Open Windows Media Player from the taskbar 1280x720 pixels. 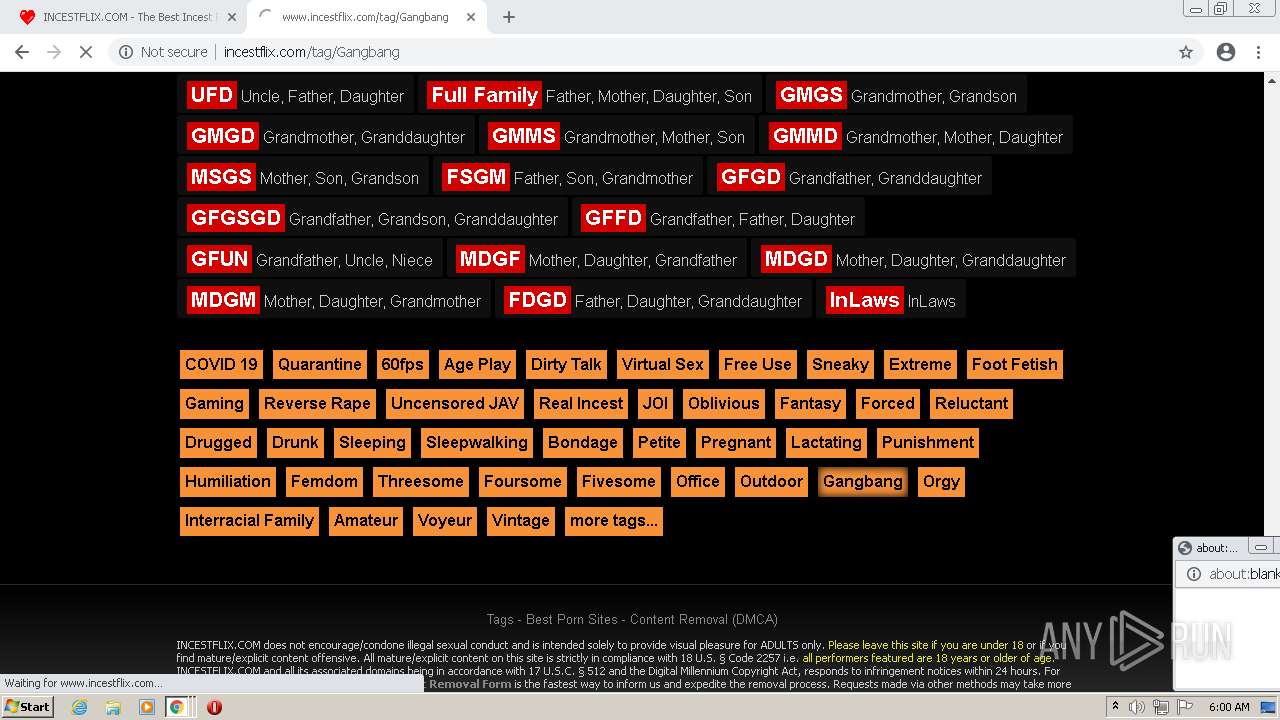click(146, 707)
